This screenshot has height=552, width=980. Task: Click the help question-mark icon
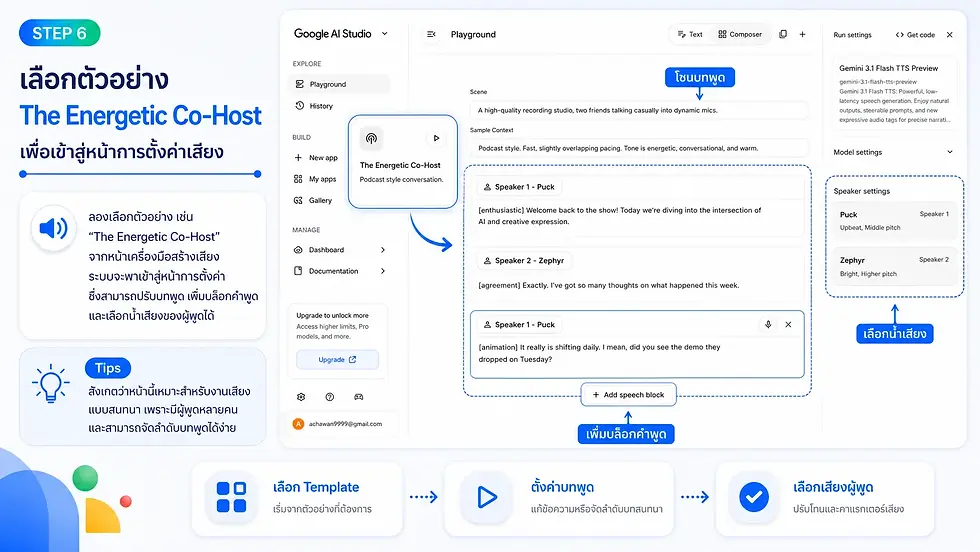click(329, 397)
